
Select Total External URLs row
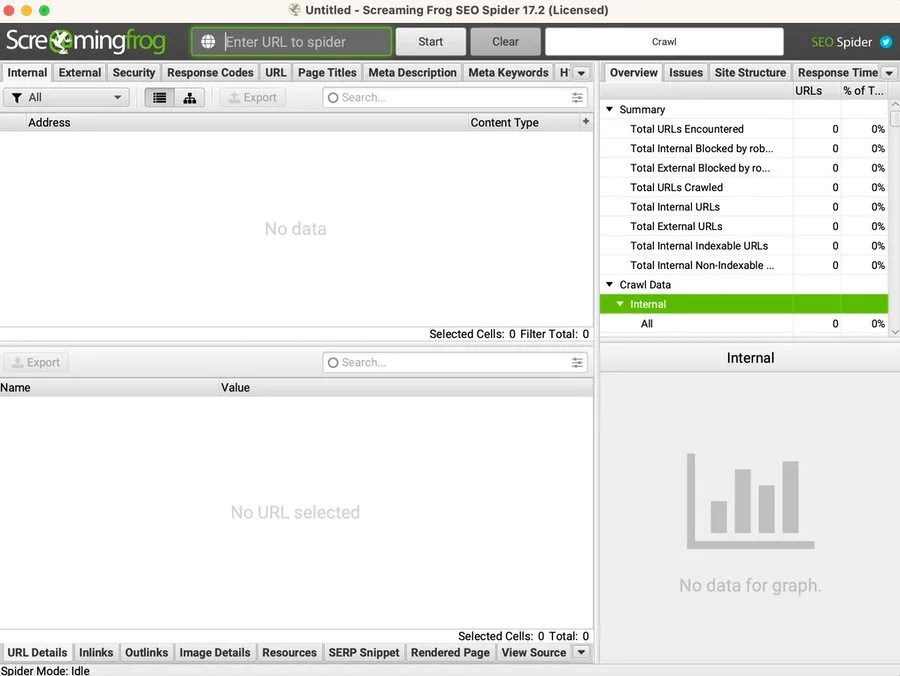(744, 227)
